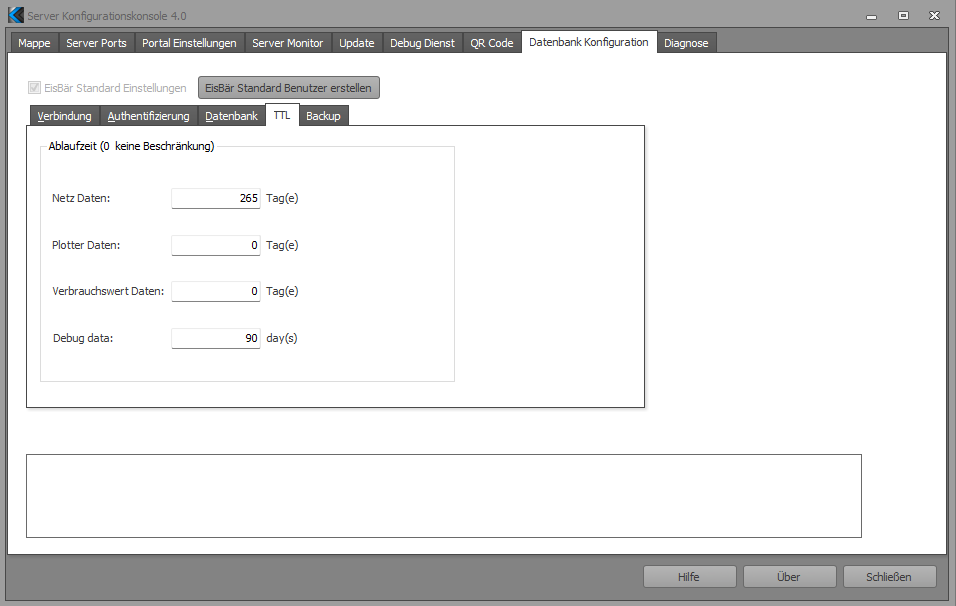The image size is (956, 606).
Task: Select Verbrauchswert Daten input field
Action: pyautogui.click(x=216, y=291)
